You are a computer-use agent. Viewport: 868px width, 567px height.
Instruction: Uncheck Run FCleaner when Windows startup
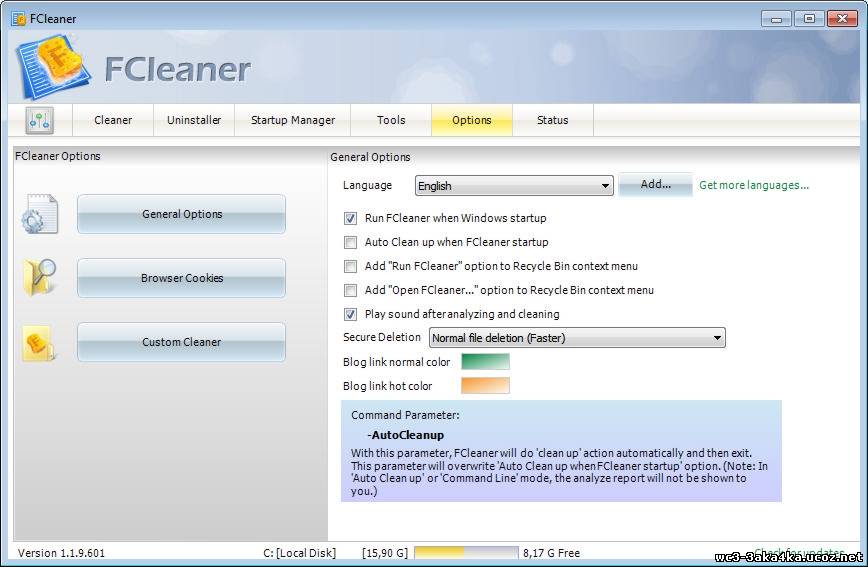pos(350,218)
